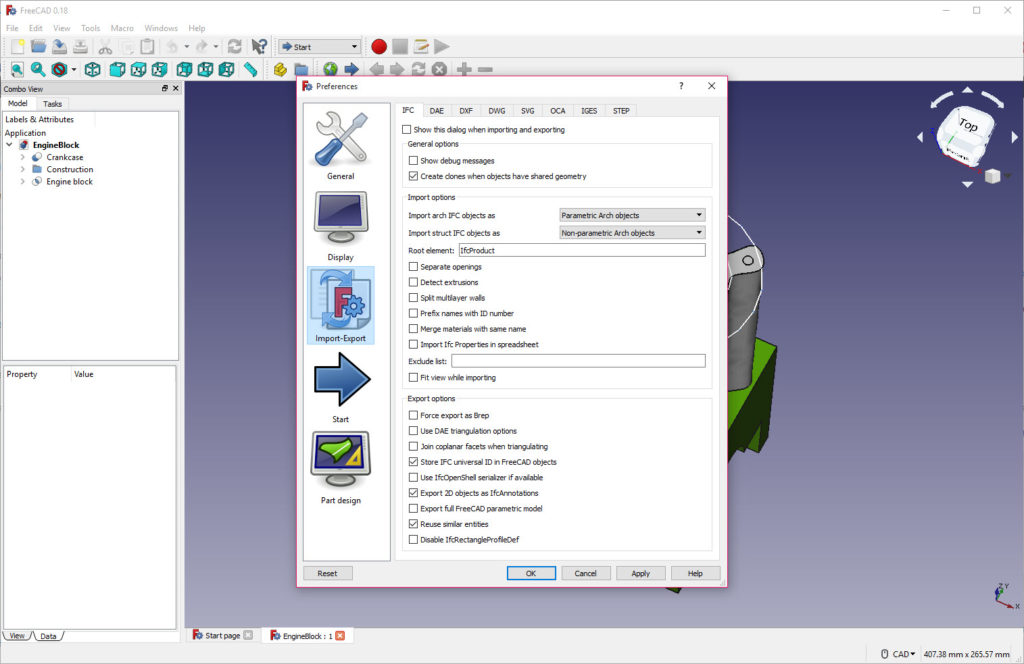Execute macro with the play triangle
Image resolution: width=1024 pixels, height=664 pixels.
coord(442,46)
